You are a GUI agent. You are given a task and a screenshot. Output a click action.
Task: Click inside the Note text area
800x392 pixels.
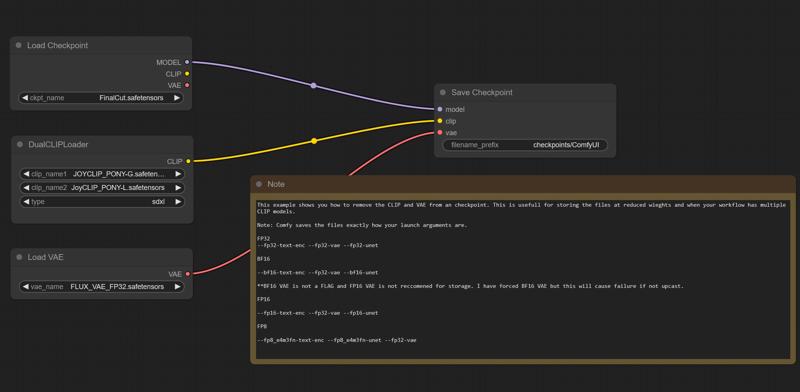coord(523,278)
